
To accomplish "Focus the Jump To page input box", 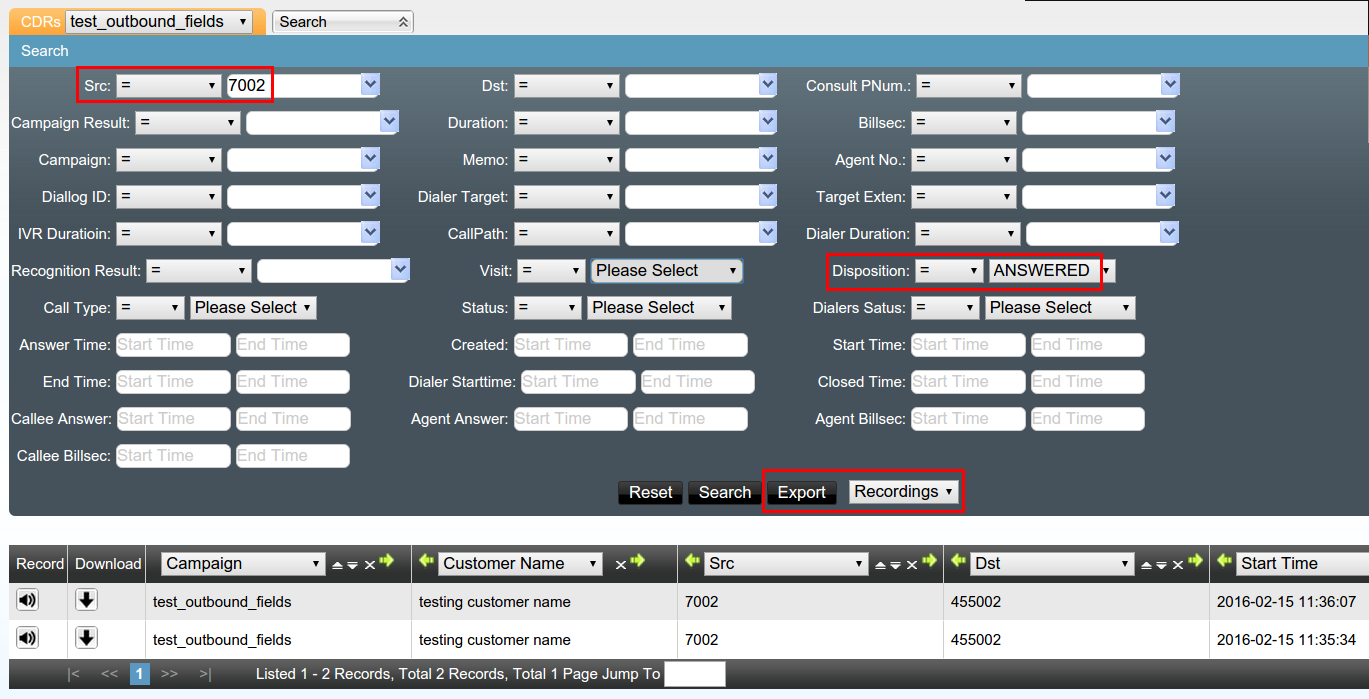I will point(694,674).
